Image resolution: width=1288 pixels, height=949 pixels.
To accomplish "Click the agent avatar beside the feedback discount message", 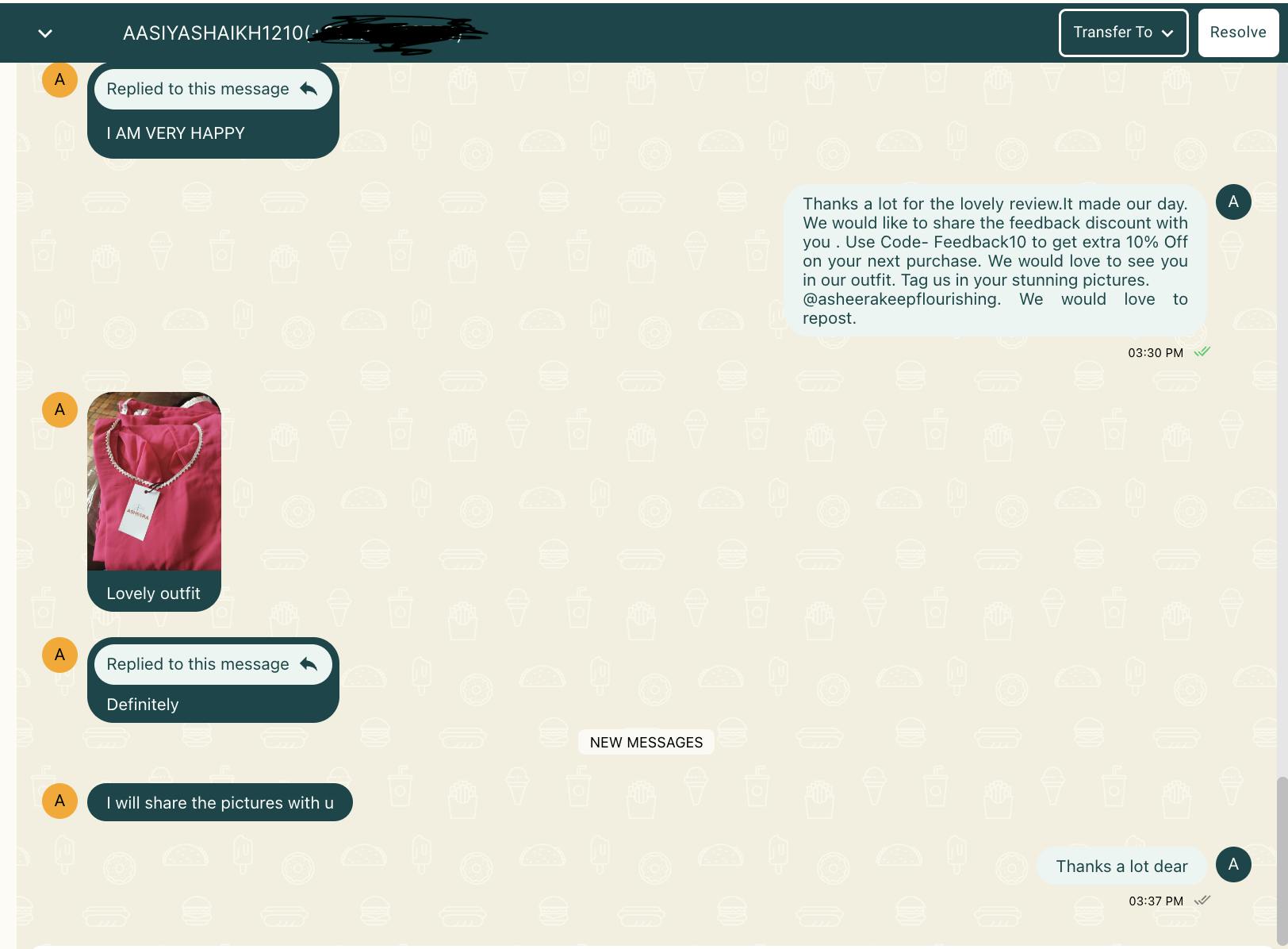I will [1232, 202].
